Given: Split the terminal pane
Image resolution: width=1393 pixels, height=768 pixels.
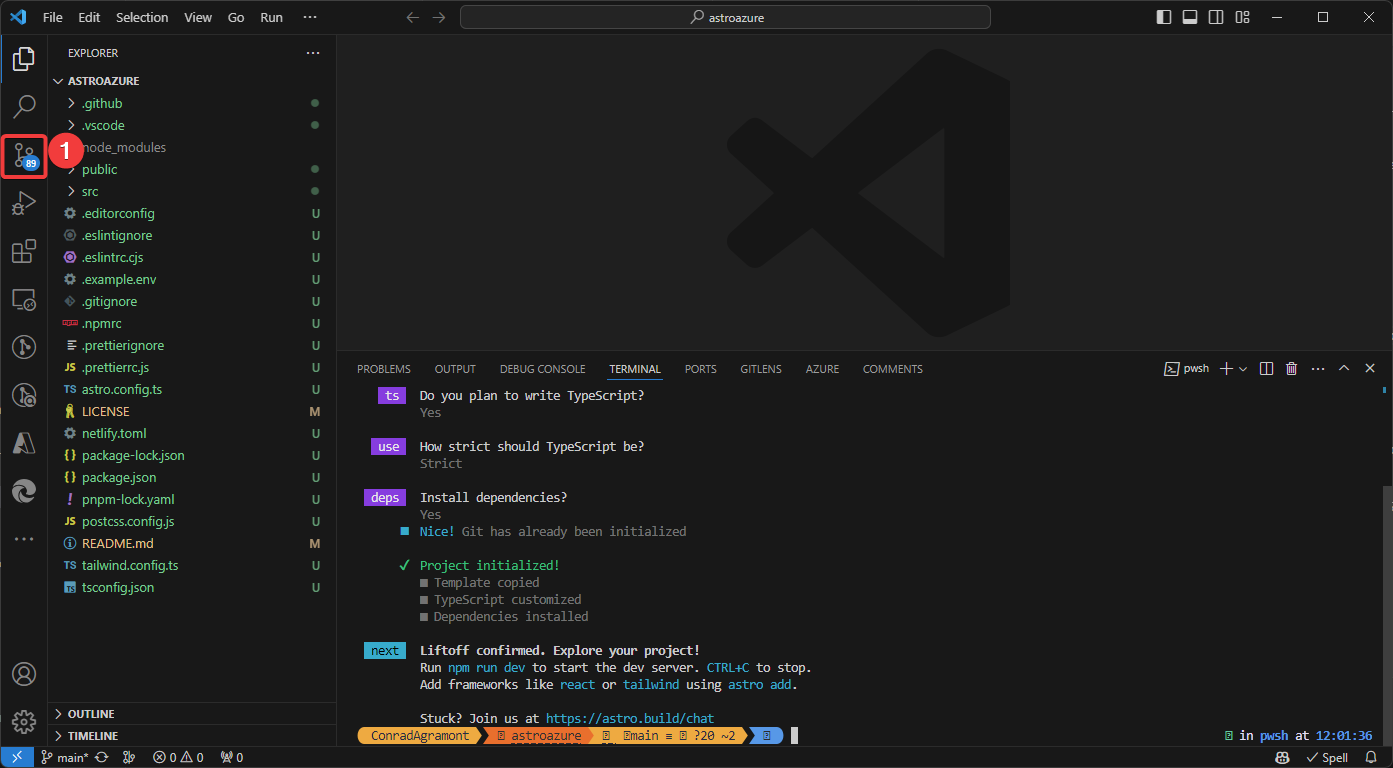Looking at the screenshot, I should 1266,368.
